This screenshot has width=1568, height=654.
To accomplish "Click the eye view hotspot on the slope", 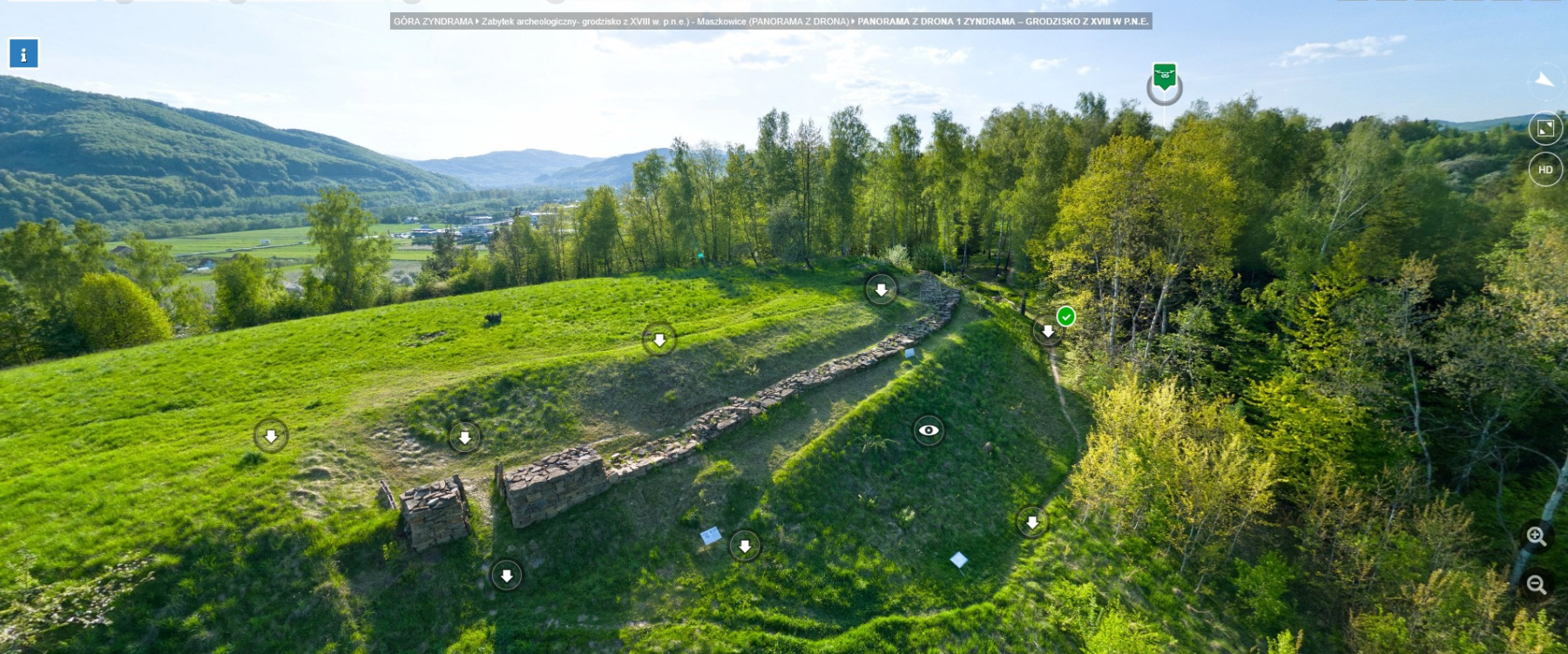I will [x=928, y=430].
